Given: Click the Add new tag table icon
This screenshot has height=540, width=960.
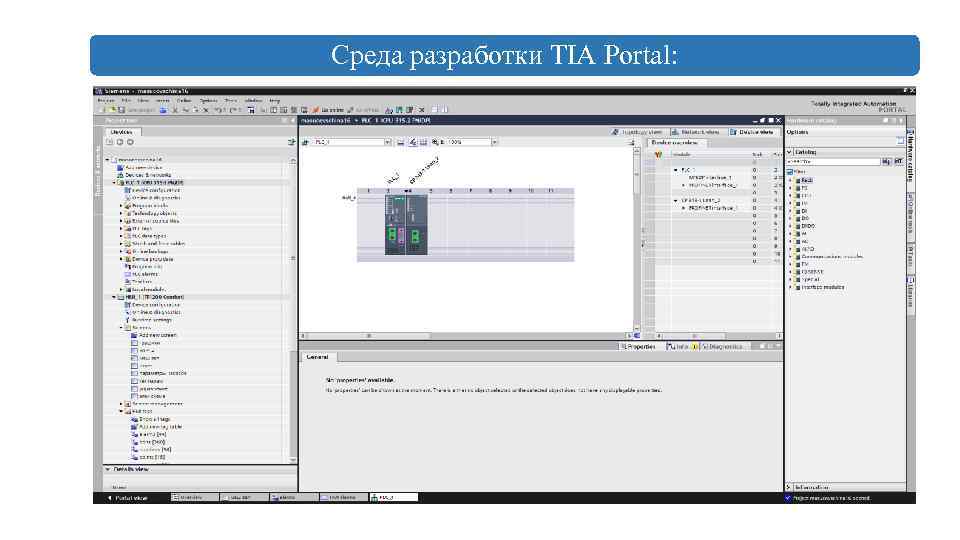Looking at the screenshot, I should [134, 427].
